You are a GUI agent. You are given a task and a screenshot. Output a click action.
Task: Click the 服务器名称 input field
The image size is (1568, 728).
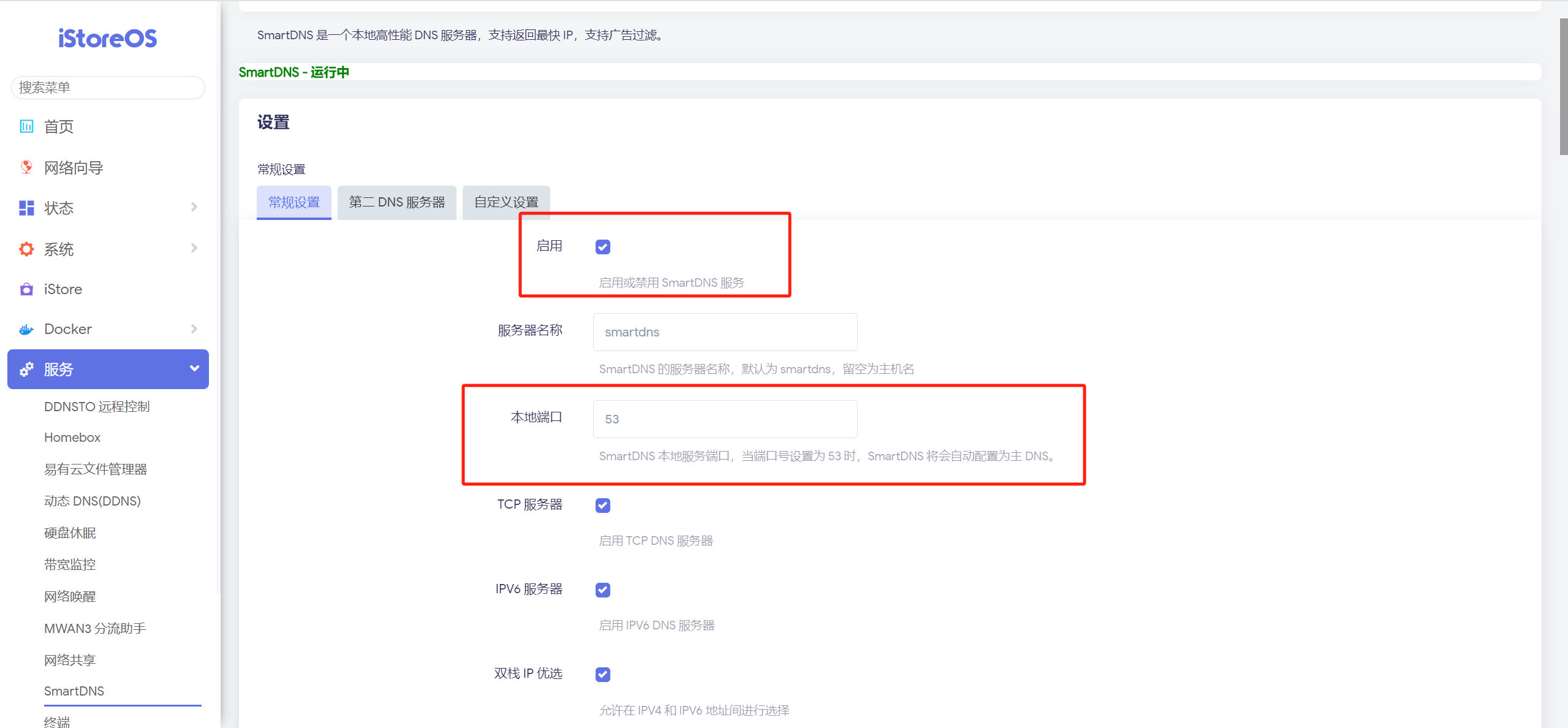click(x=725, y=332)
